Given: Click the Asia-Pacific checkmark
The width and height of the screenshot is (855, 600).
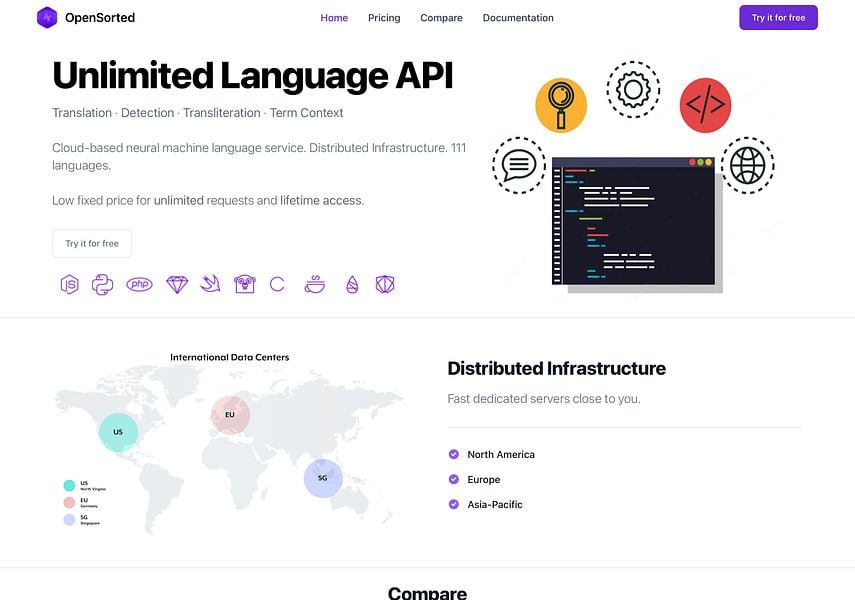Looking at the screenshot, I should (x=454, y=504).
